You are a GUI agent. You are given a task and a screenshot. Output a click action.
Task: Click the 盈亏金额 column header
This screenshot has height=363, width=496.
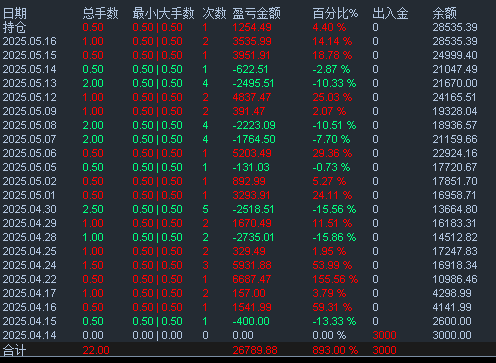click(257, 13)
